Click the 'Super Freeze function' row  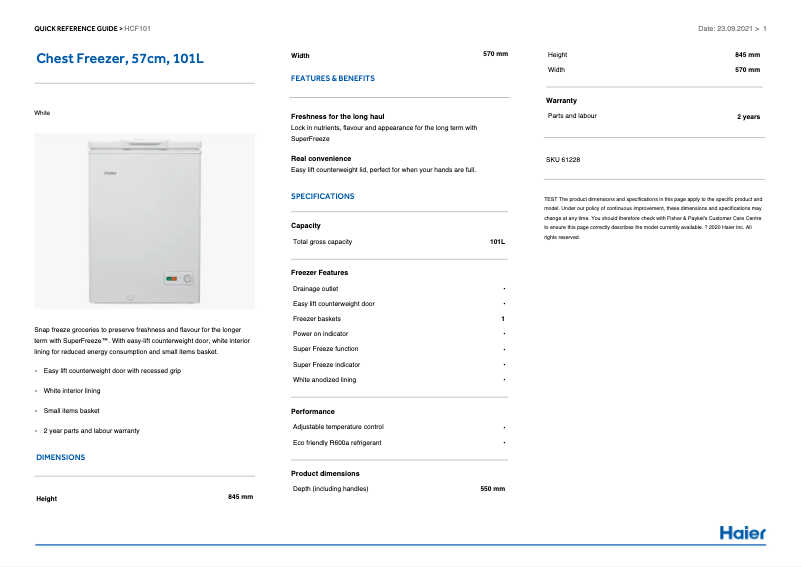click(x=399, y=349)
